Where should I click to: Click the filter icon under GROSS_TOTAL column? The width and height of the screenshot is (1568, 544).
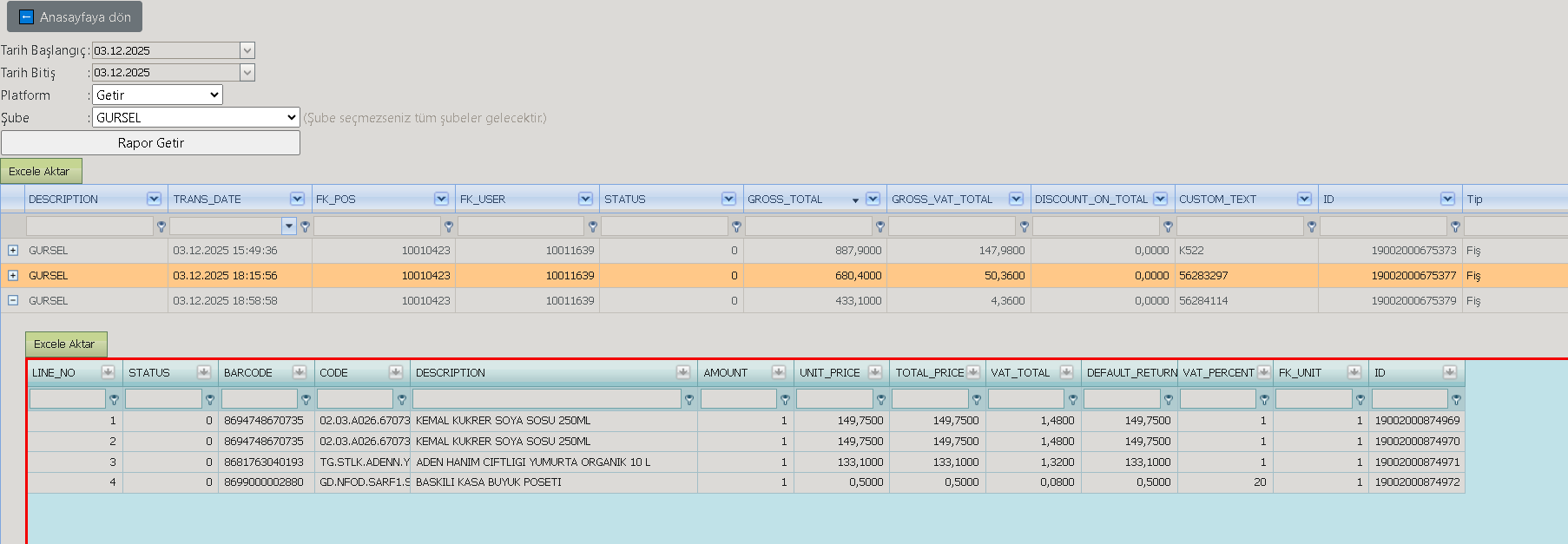[880, 226]
